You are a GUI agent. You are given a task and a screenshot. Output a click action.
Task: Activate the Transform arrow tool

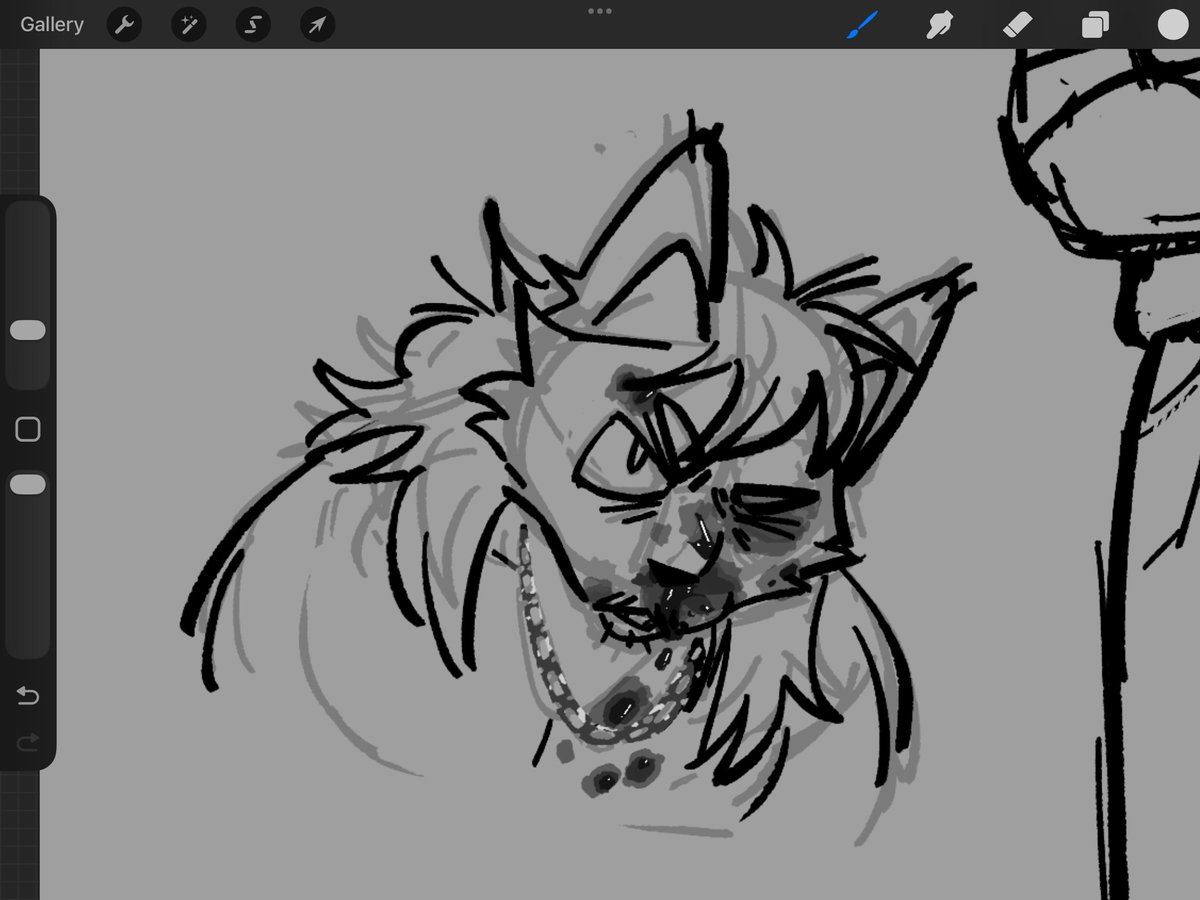[317, 24]
